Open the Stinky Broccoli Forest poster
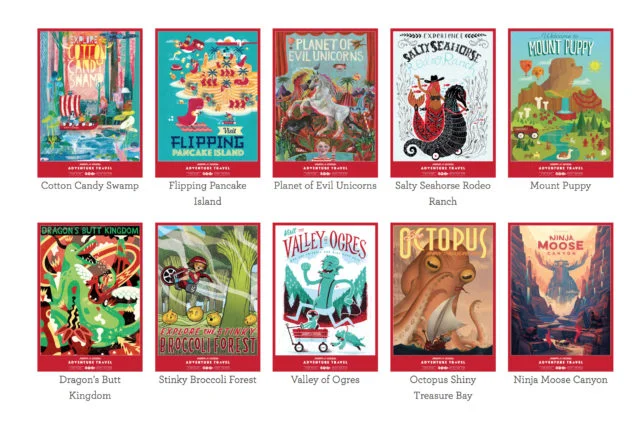 [207, 297]
